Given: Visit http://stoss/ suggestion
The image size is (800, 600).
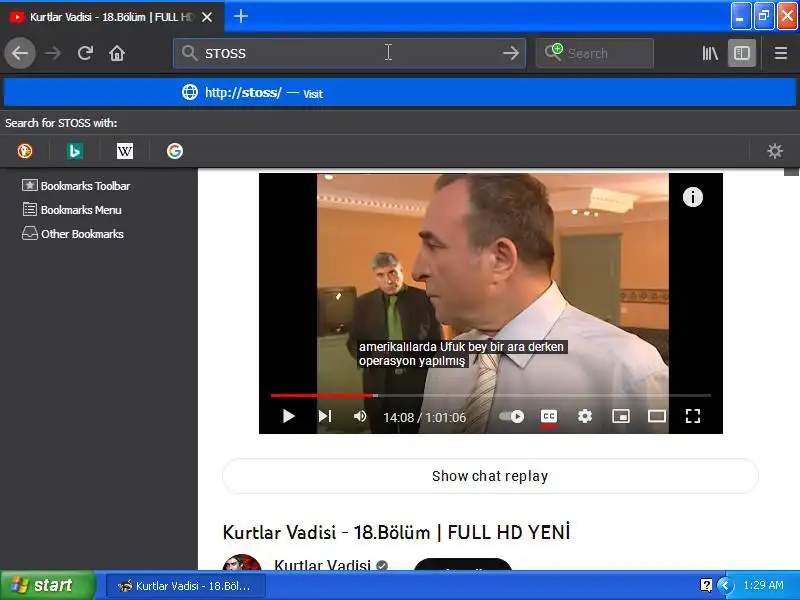Looking at the screenshot, I should (399, 93).
